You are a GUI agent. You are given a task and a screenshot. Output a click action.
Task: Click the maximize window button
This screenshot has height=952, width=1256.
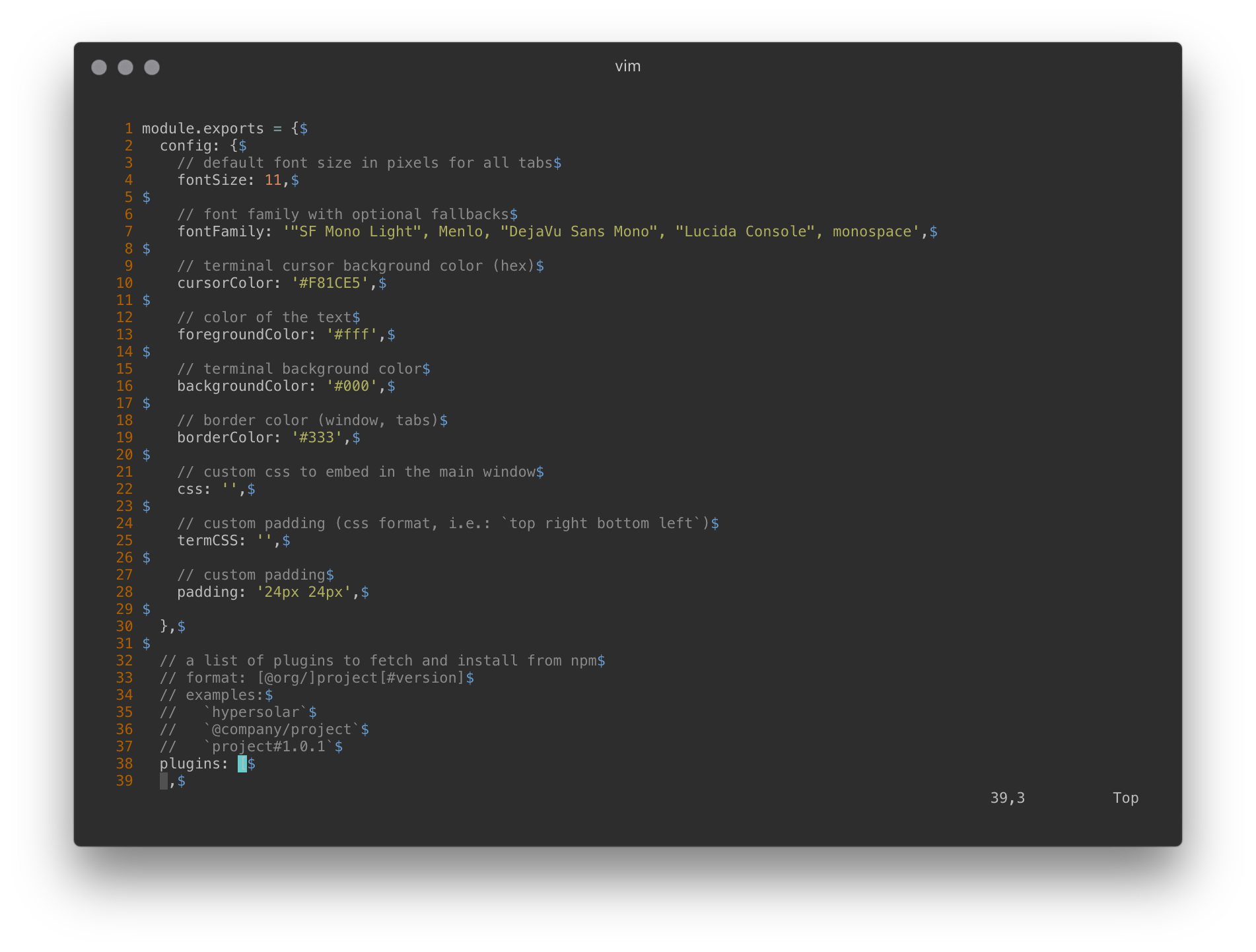point(152,67)
